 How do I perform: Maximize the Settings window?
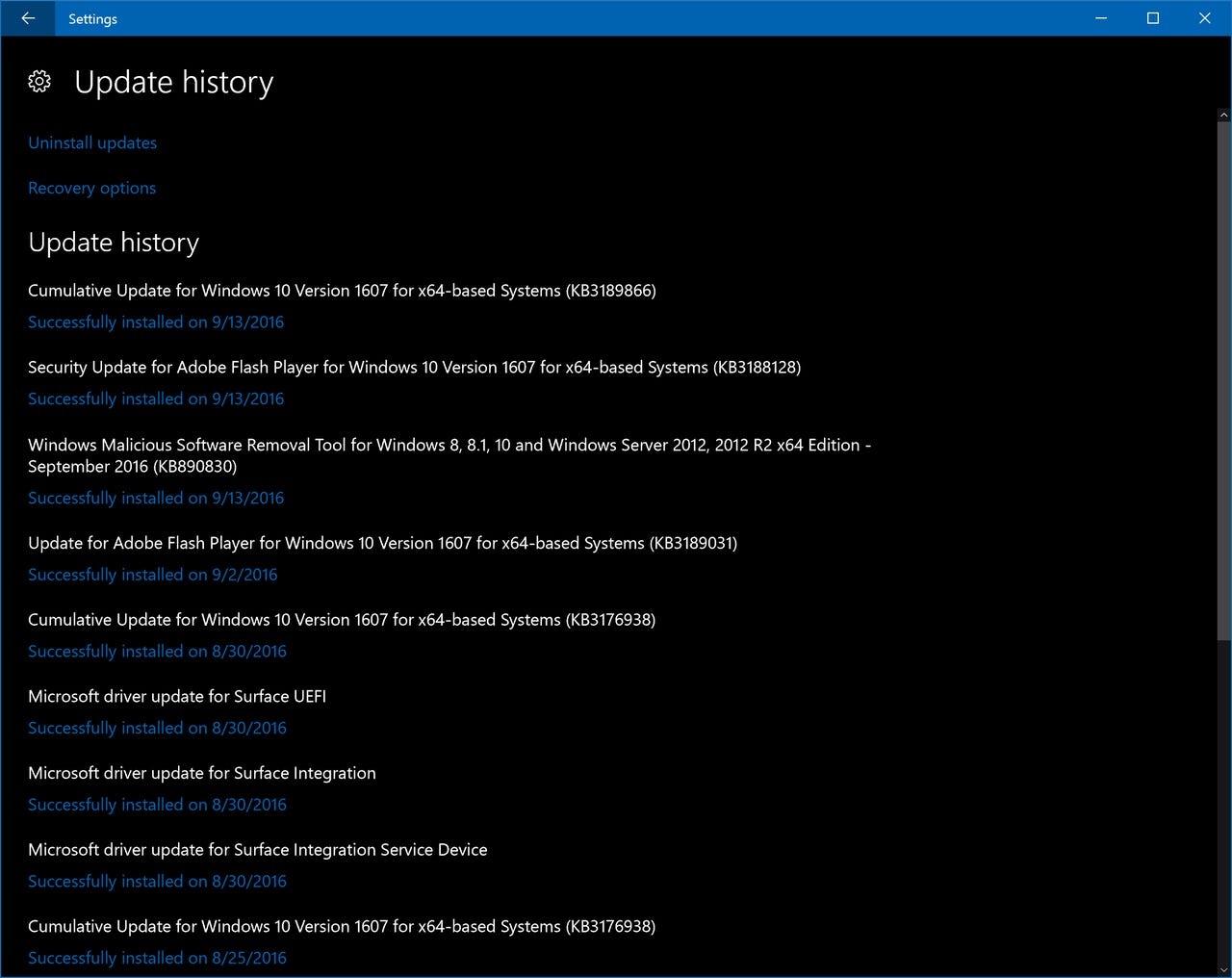pyautogui.click(x=1152, y=18)
